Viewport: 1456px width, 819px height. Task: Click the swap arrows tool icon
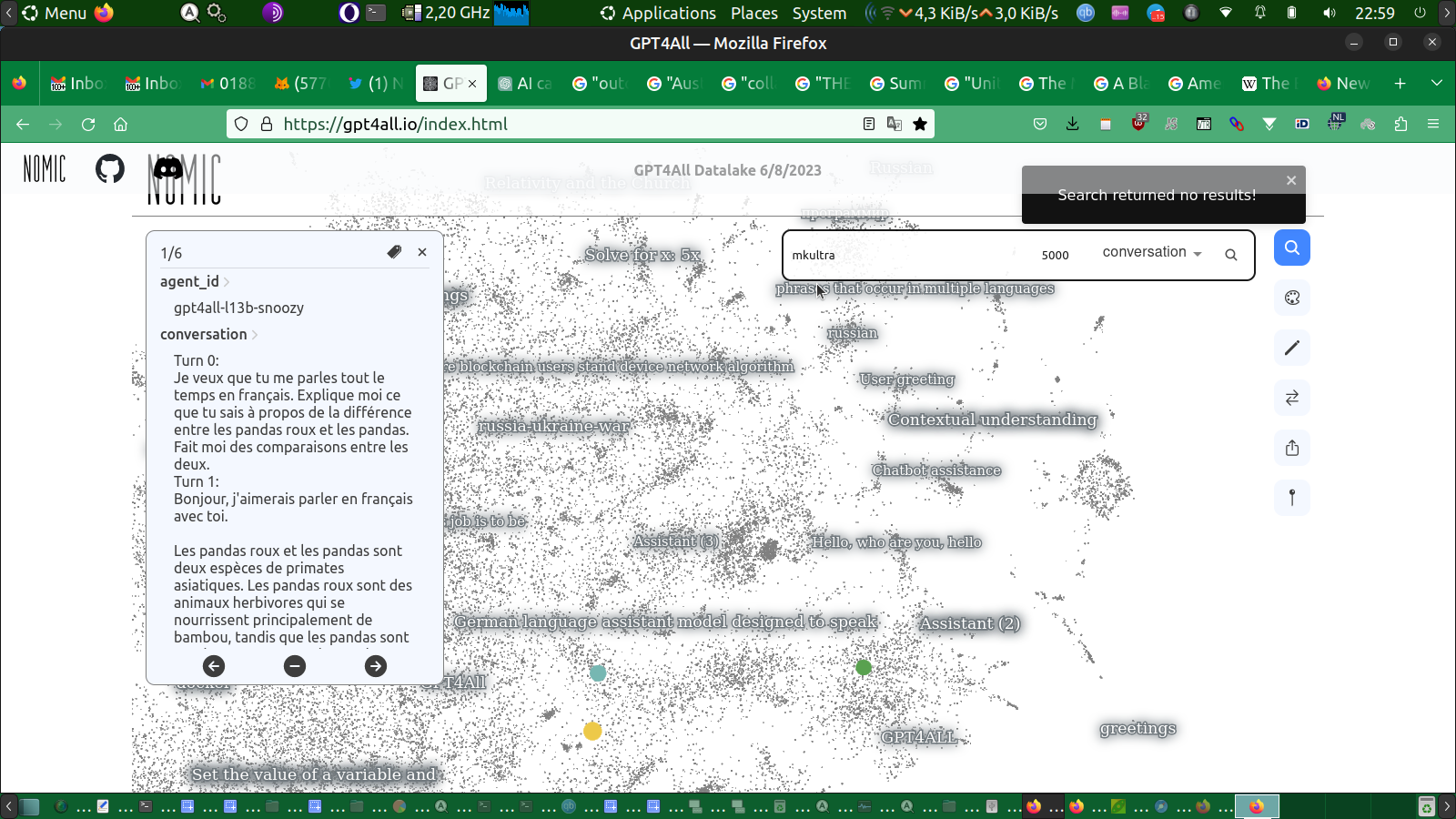click(1291, 398)
